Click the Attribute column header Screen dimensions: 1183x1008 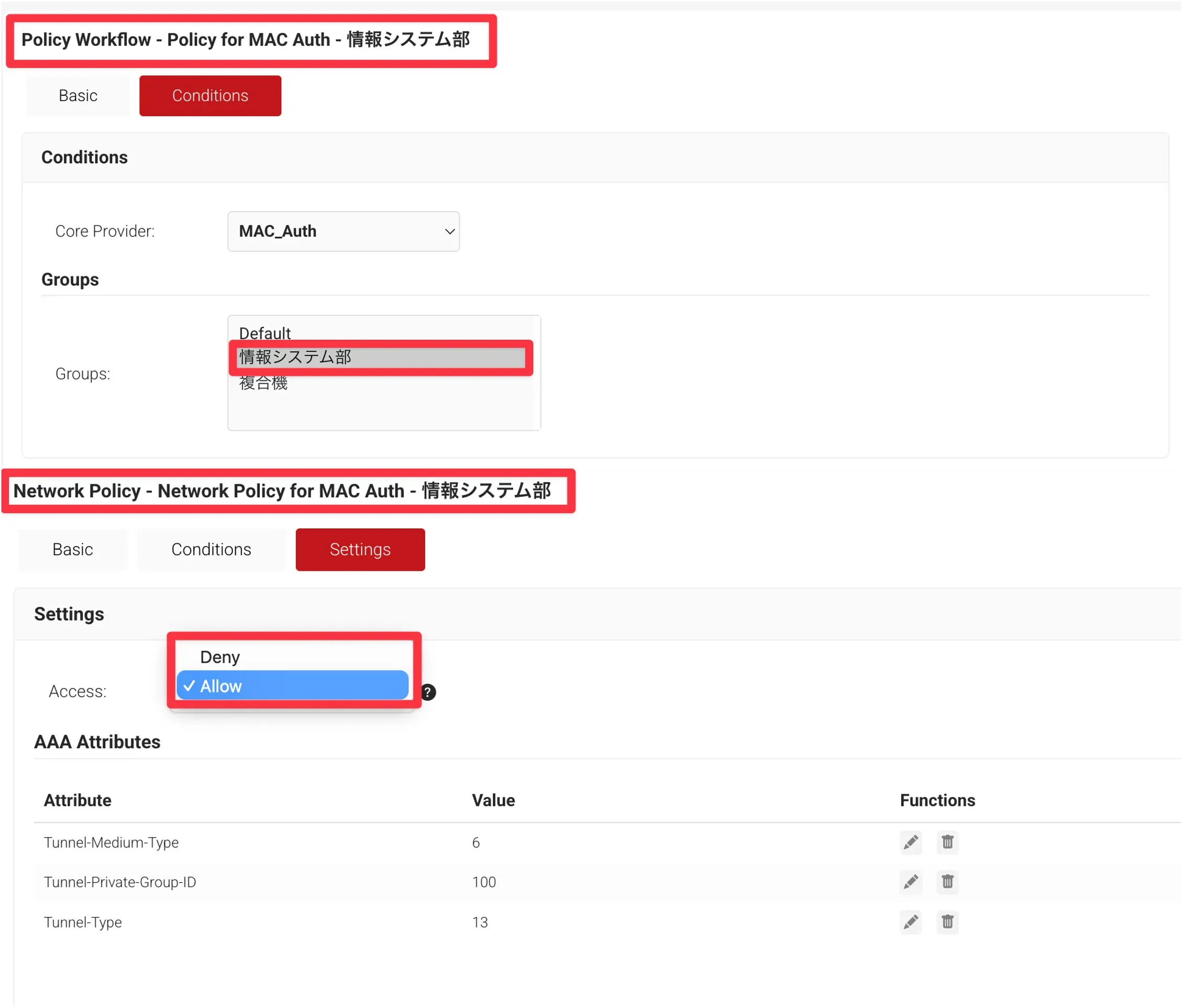tap(78, 800)
